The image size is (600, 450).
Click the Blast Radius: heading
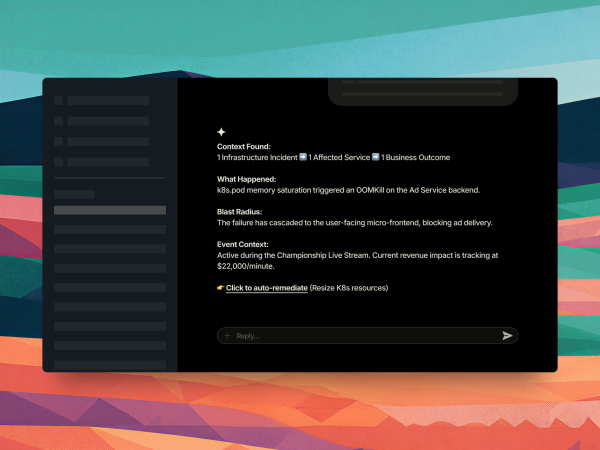pyautogui.click(x=240, y=212)
